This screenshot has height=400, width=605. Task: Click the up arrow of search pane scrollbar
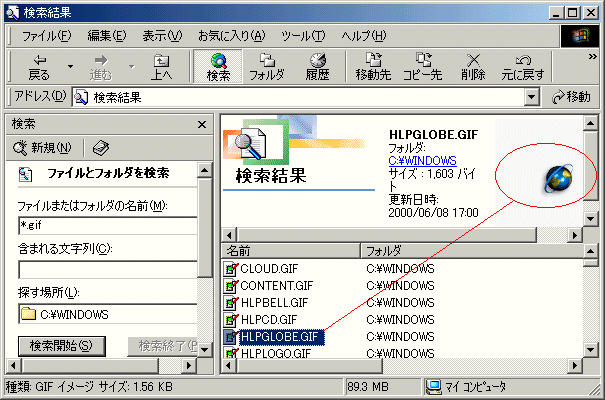(204, 170)
